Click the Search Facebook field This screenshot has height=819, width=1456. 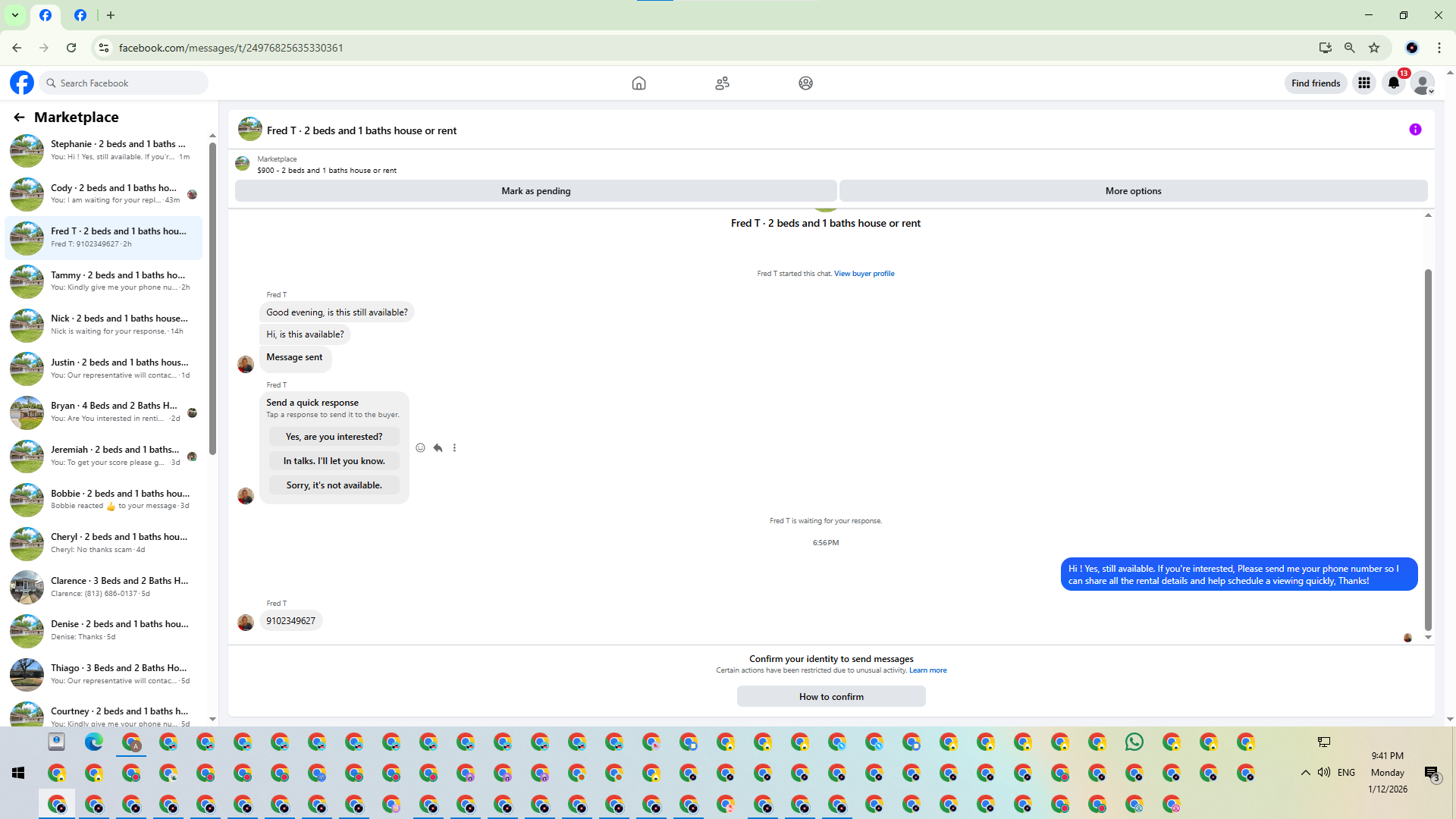pos(125,83)
